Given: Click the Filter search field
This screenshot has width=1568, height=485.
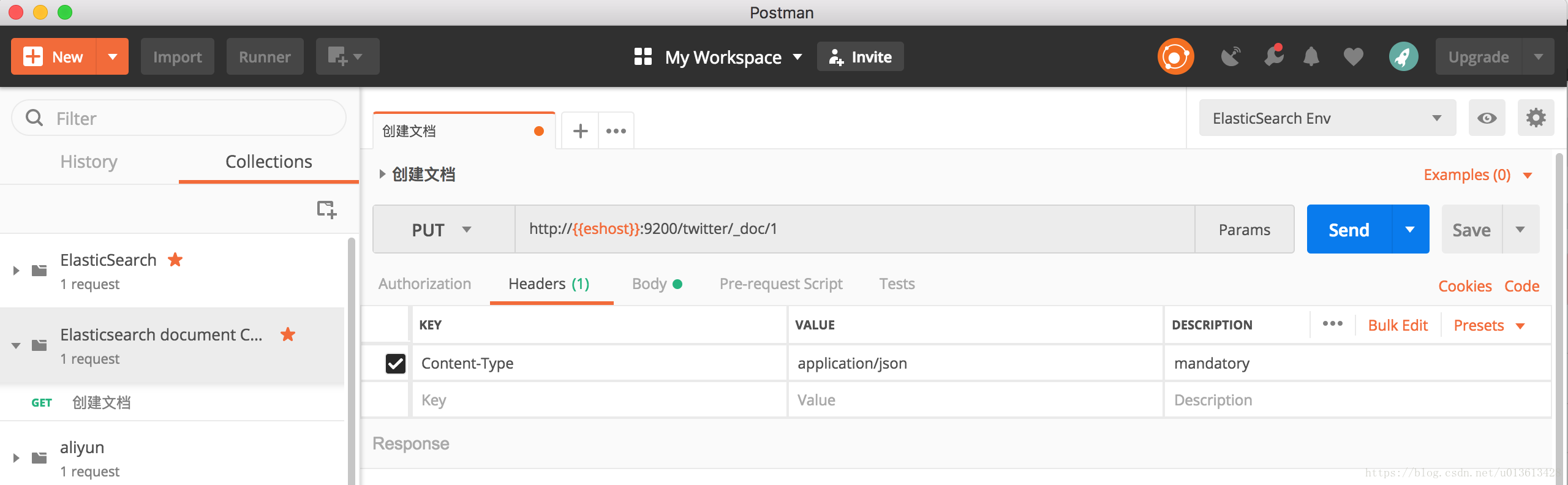Looking at the screenshot, I should pos(179,118).
